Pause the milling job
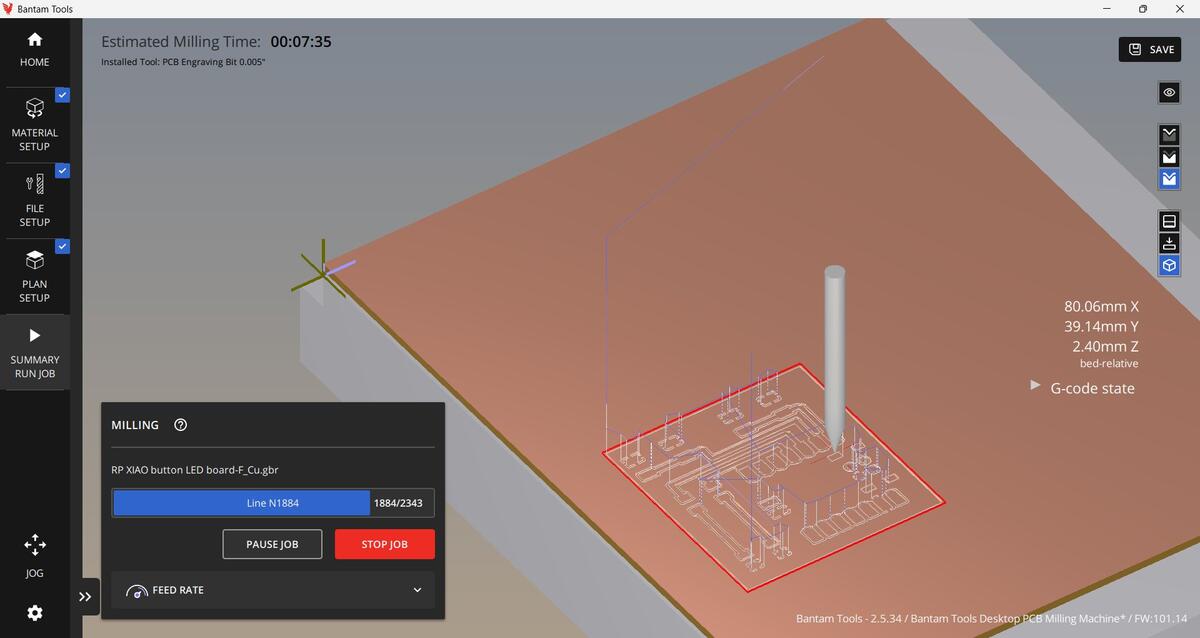Screen dimensions: 1200x638 click(272, 544)
